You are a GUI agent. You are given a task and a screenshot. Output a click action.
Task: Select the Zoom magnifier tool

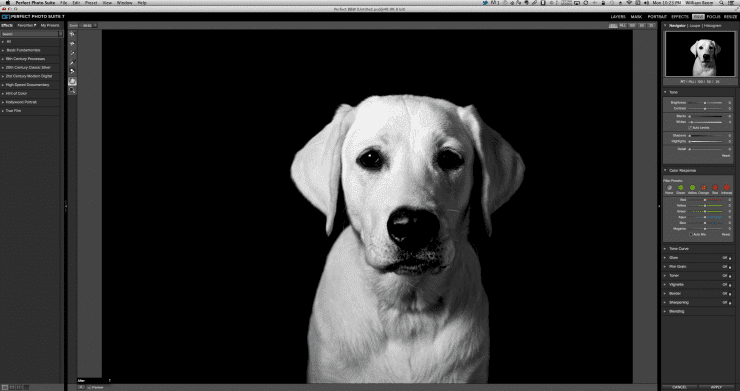coord(72,90)
